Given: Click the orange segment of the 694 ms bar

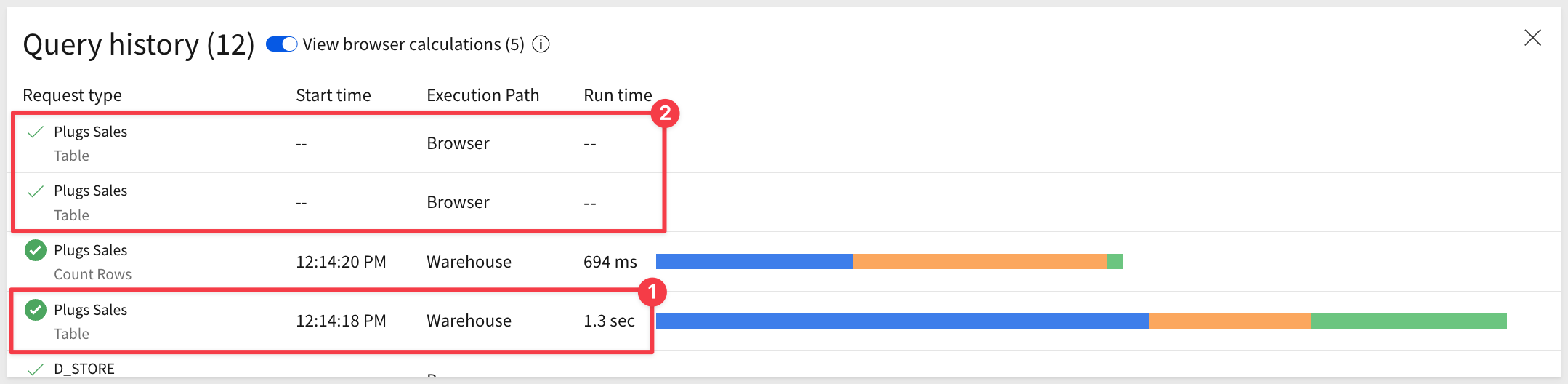Looking at the screenshot, I should [979, 261].
